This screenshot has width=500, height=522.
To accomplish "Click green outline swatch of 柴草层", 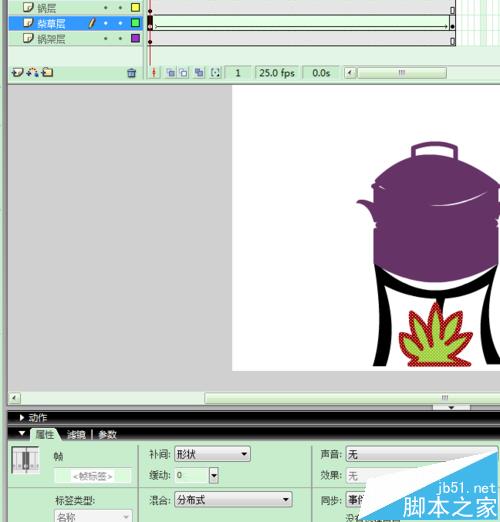I will tap(135, 23).
